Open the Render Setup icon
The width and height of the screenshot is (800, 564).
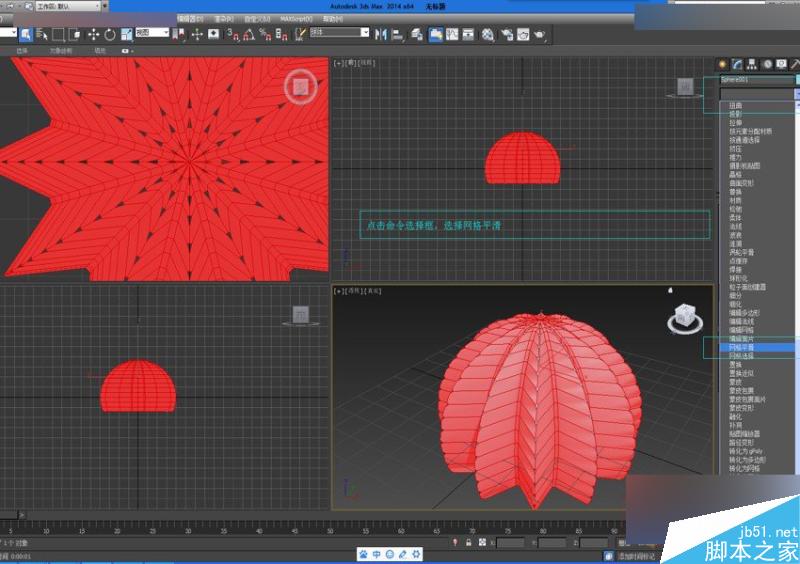coord(507,35)
